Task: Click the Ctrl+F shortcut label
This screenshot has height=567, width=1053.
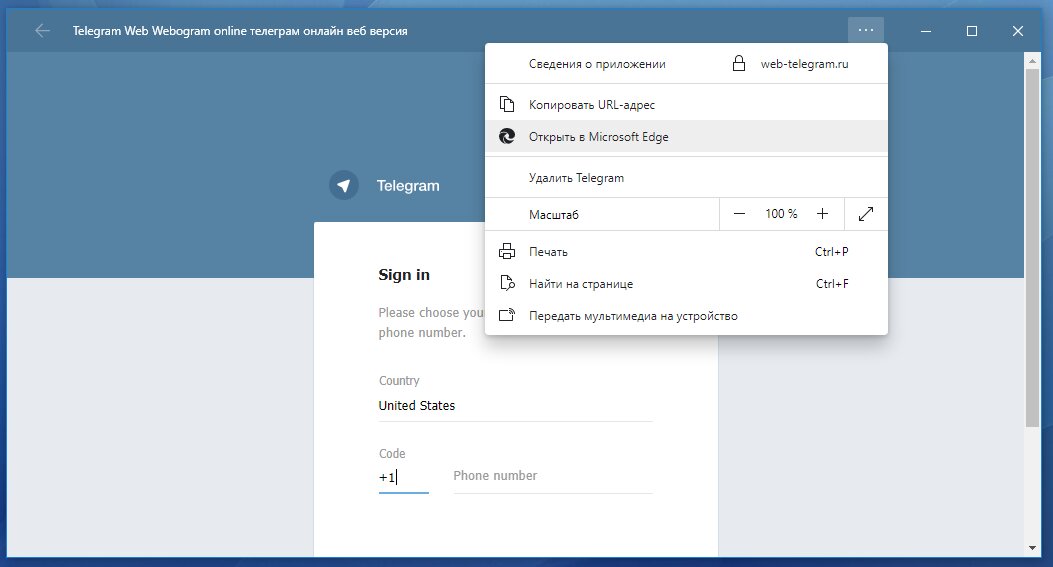Action: click(832, 284)
